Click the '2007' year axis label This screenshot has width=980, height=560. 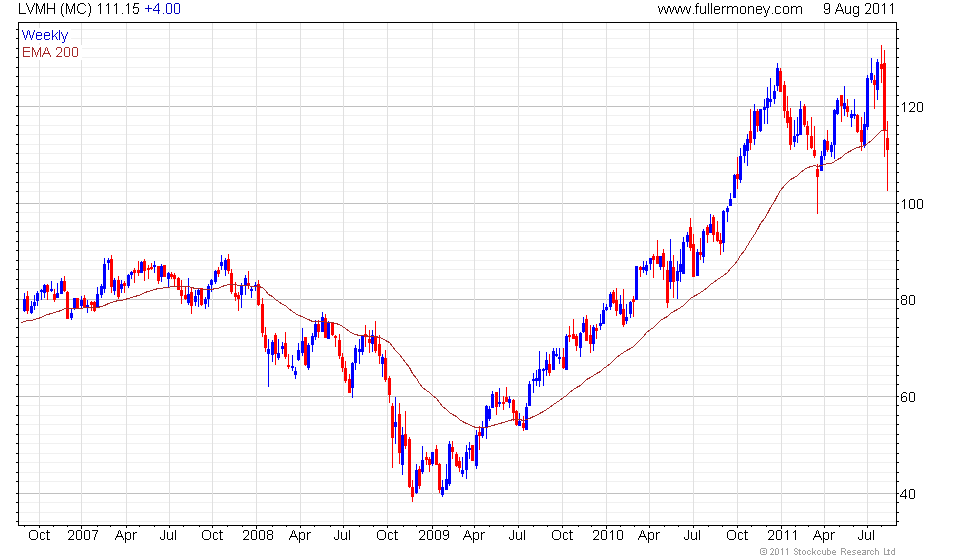point(83,536)
